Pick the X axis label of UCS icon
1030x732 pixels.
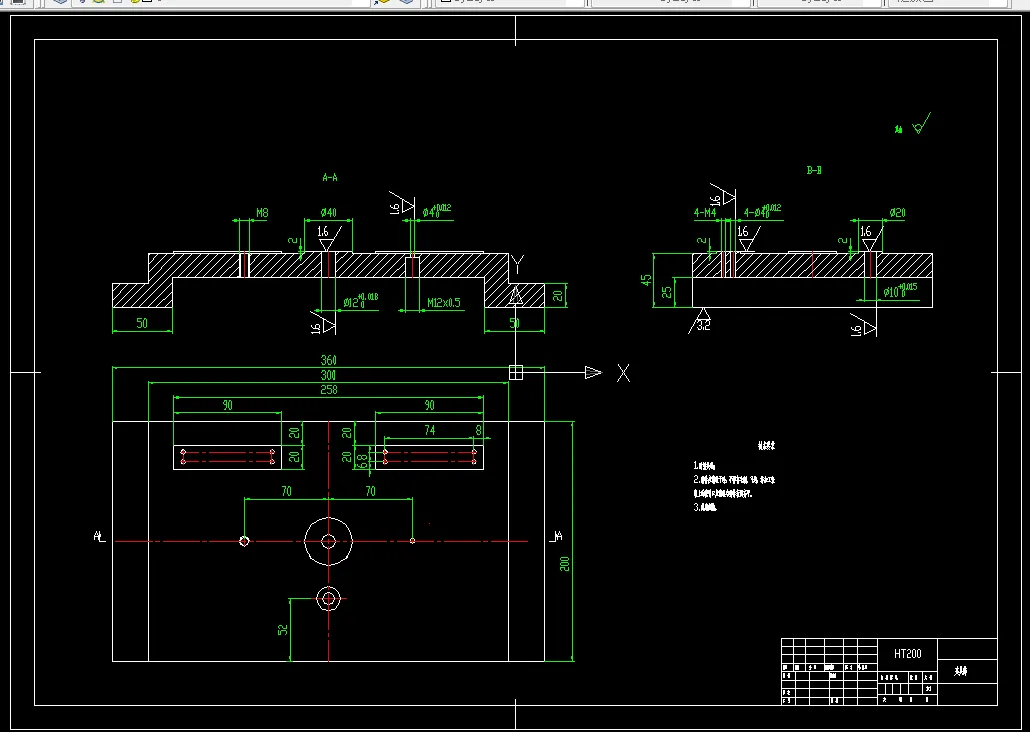click(x=623, y=373)
